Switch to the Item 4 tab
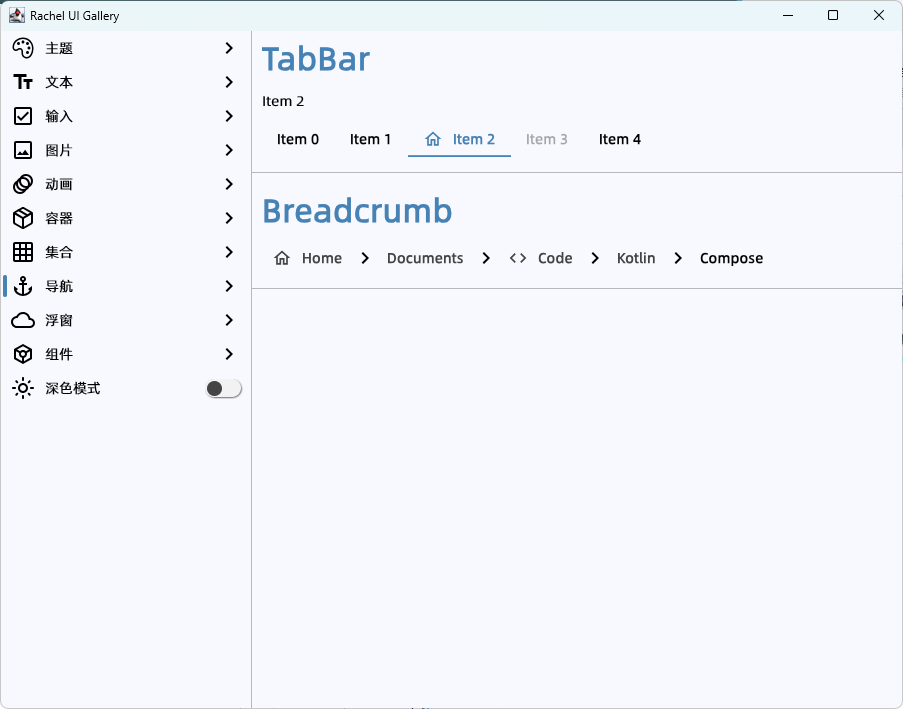Viewport: 903px width, 709px height. [x=620, y=139]
